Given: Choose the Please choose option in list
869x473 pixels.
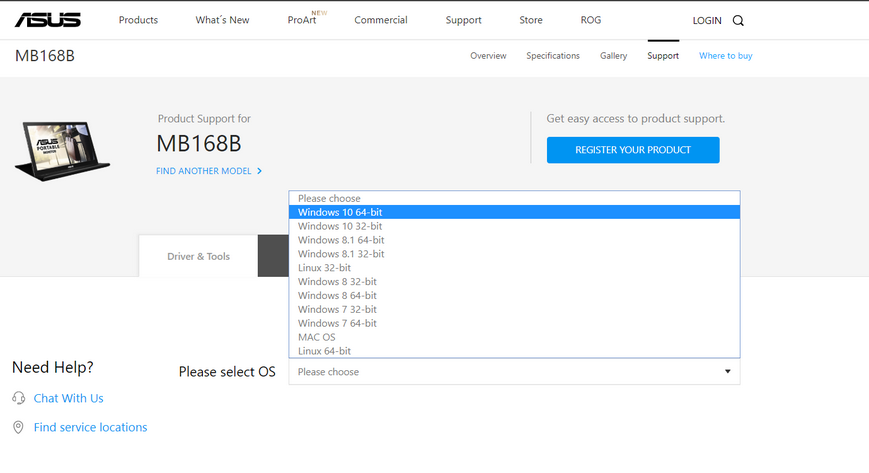Looking at the screenshot, I should coord(514,198).
